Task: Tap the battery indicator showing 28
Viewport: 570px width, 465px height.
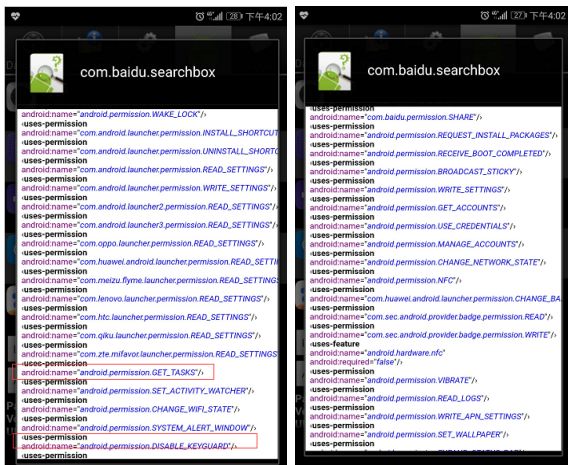Action: coord(234,16)
